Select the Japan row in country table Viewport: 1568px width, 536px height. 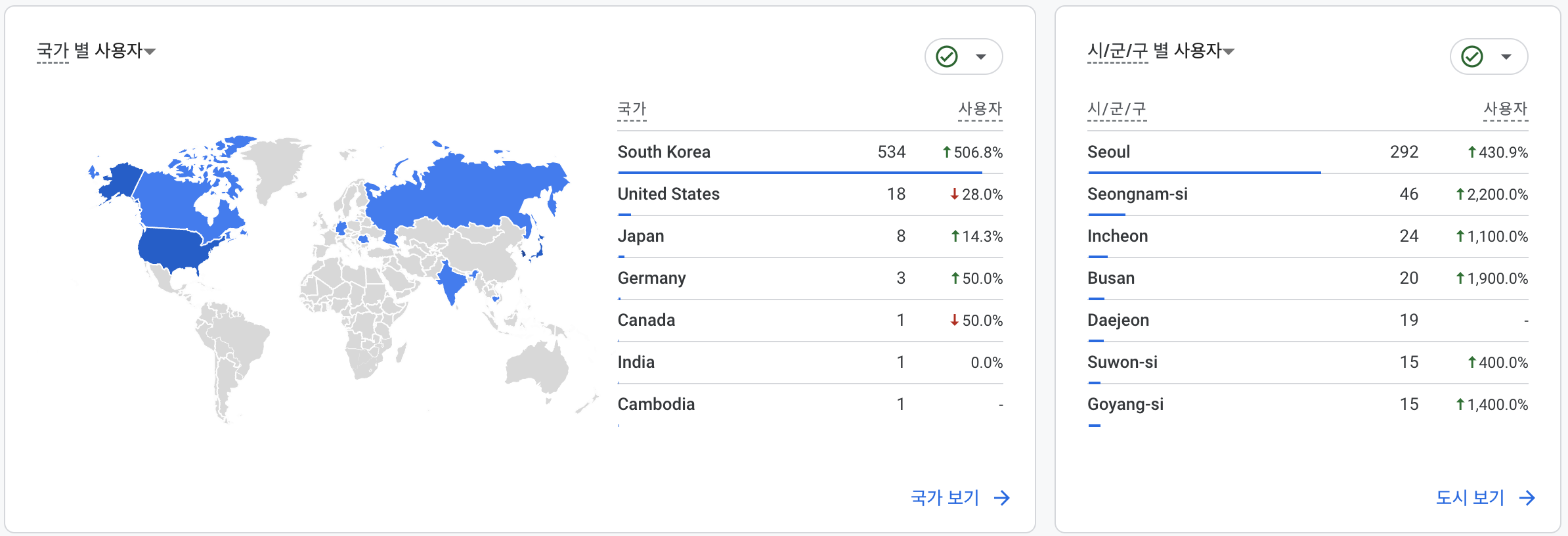810,236
